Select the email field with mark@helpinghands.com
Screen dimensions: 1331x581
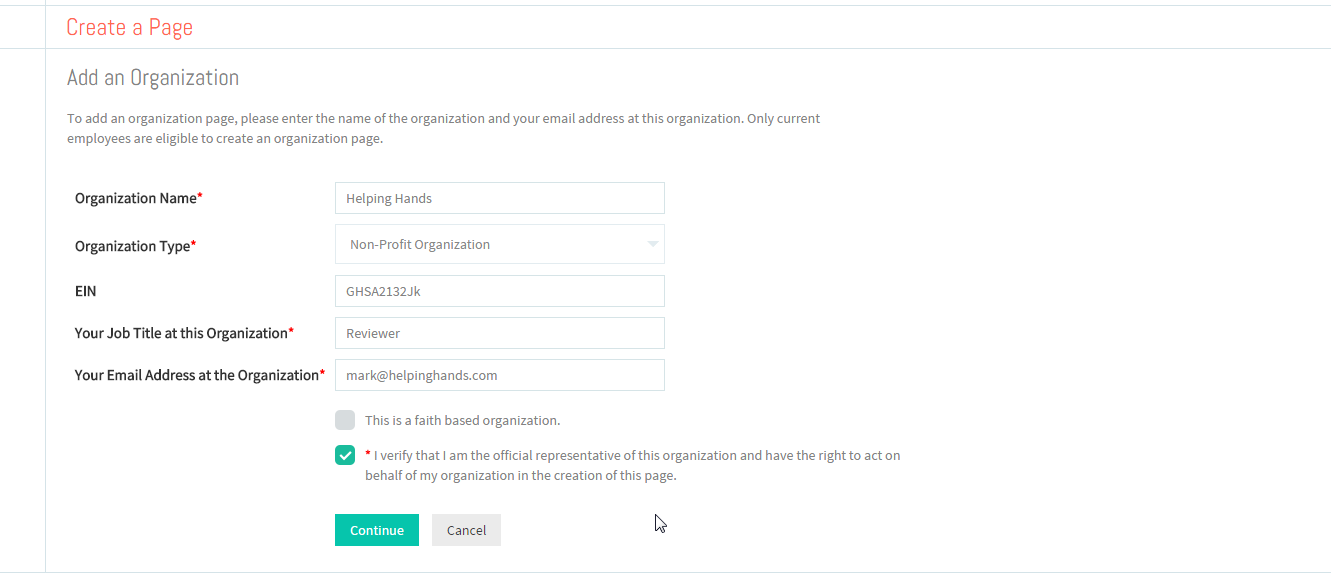(x=499, y=375)
